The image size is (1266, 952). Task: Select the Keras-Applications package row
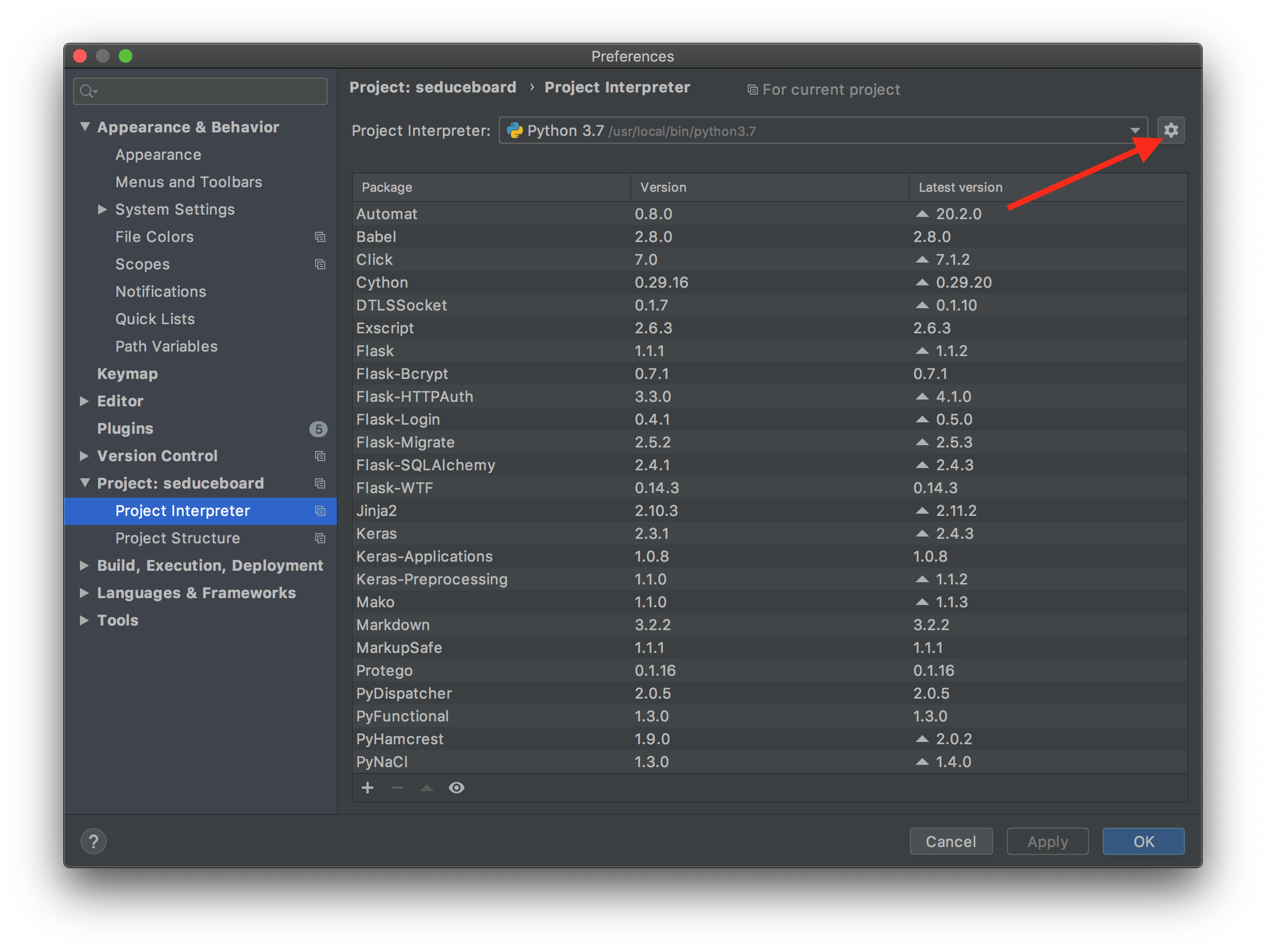[769, 556]
